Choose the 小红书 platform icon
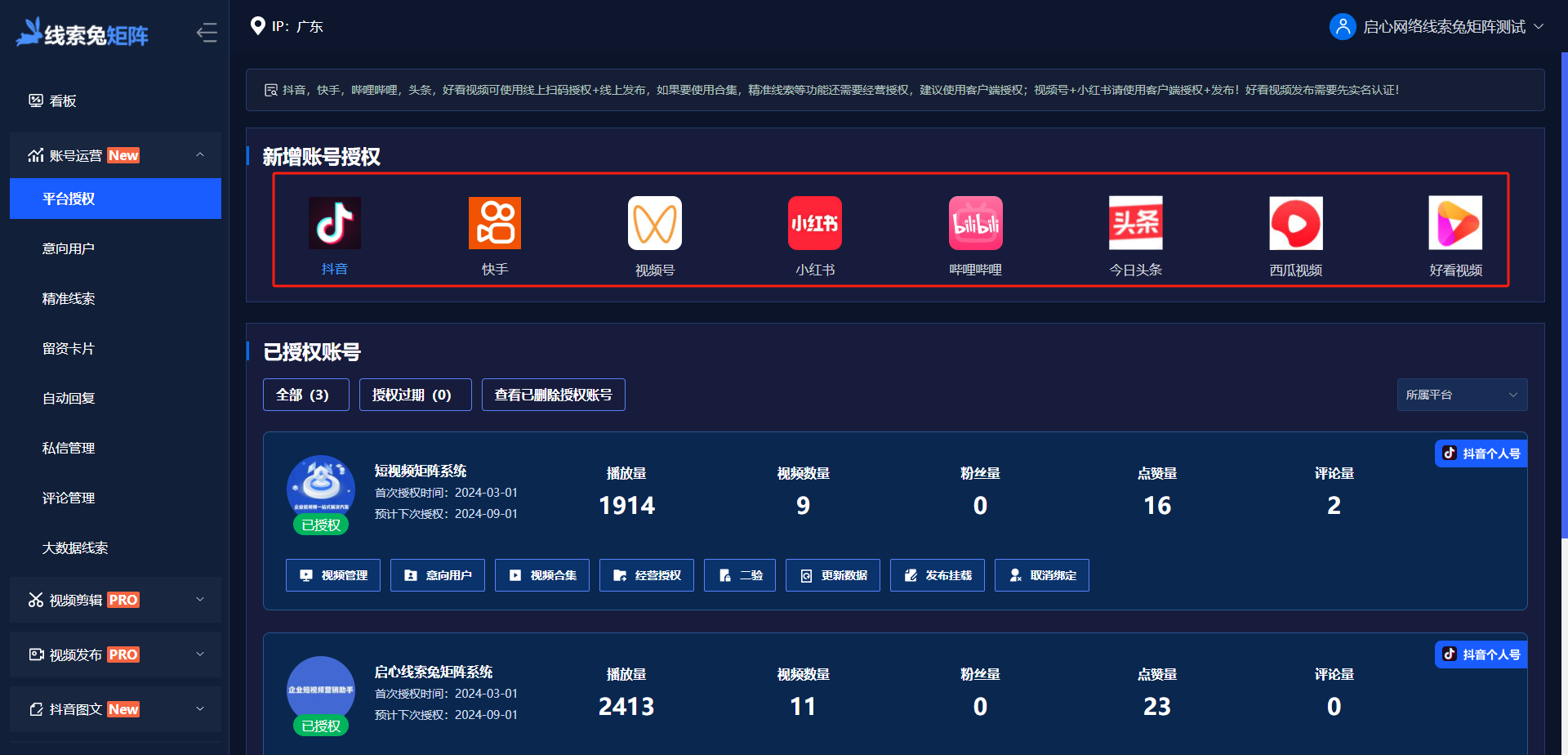The width and height of the screenshot is (1568, 755). pos(814,223)
